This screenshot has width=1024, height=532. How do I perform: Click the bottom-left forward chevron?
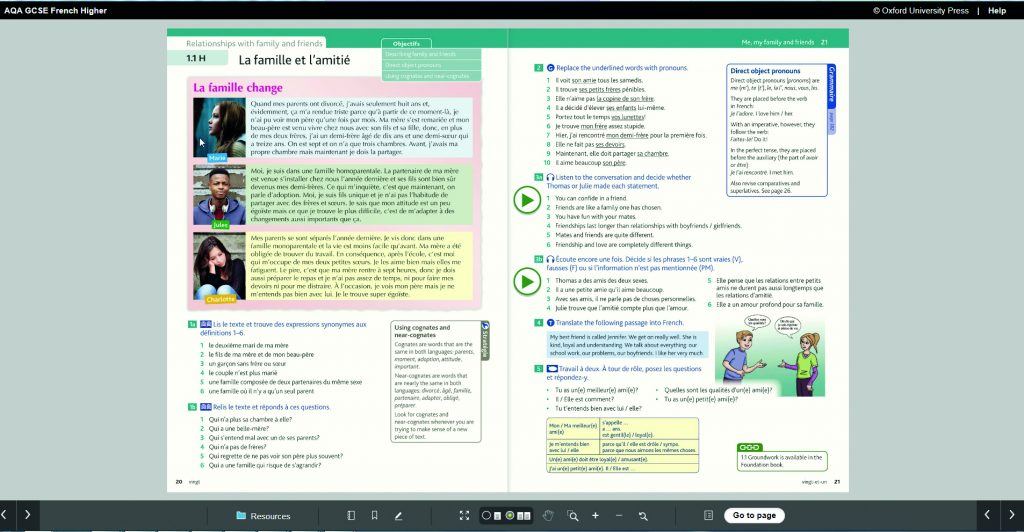tap(27, 516)
